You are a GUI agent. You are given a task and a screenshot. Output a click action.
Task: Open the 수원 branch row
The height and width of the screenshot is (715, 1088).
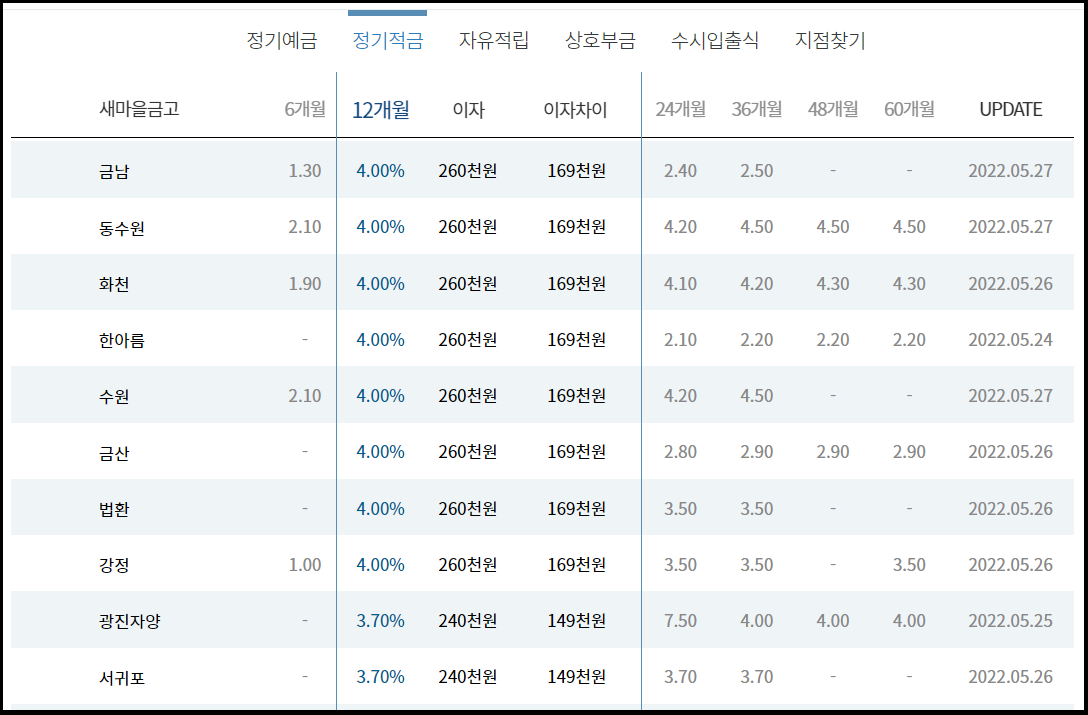pos(542,395)
